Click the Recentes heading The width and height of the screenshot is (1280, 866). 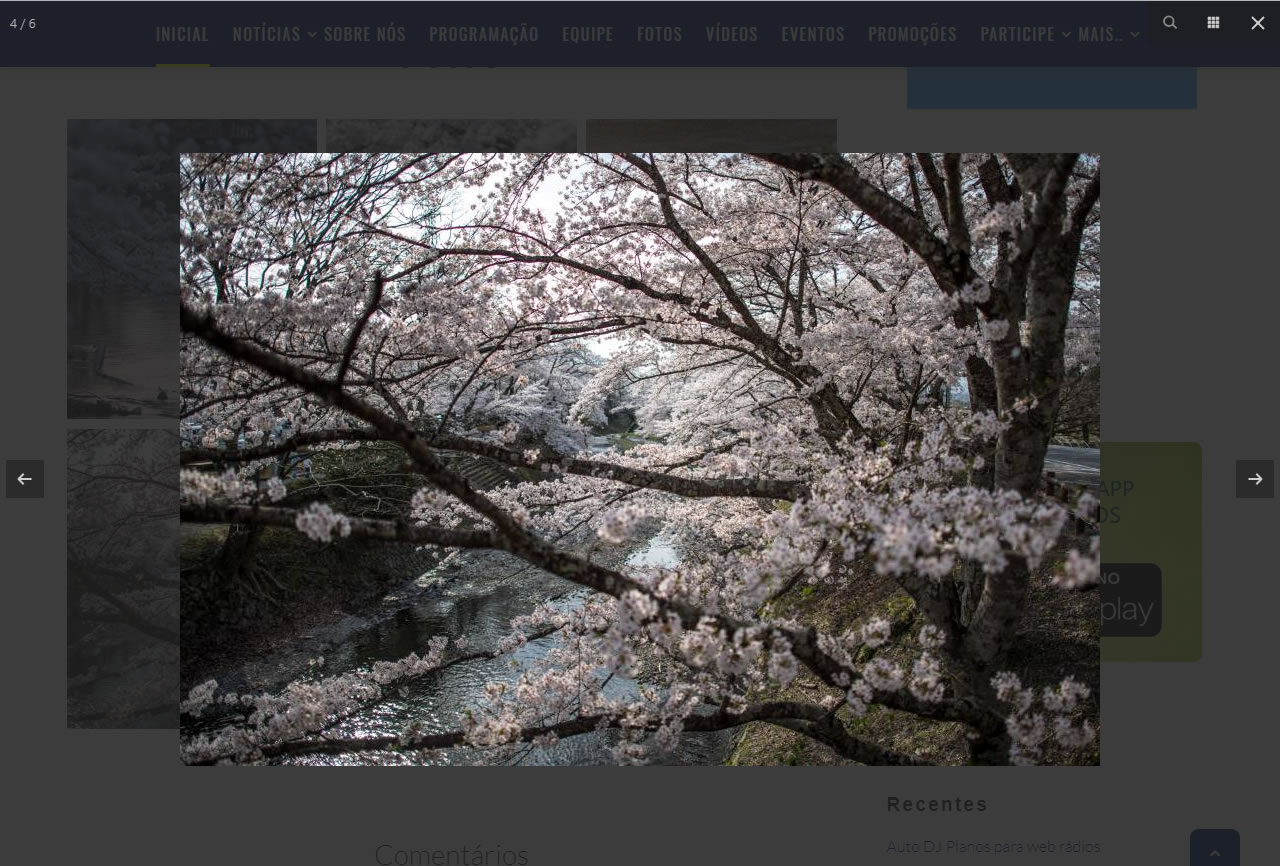click(937, 804)
